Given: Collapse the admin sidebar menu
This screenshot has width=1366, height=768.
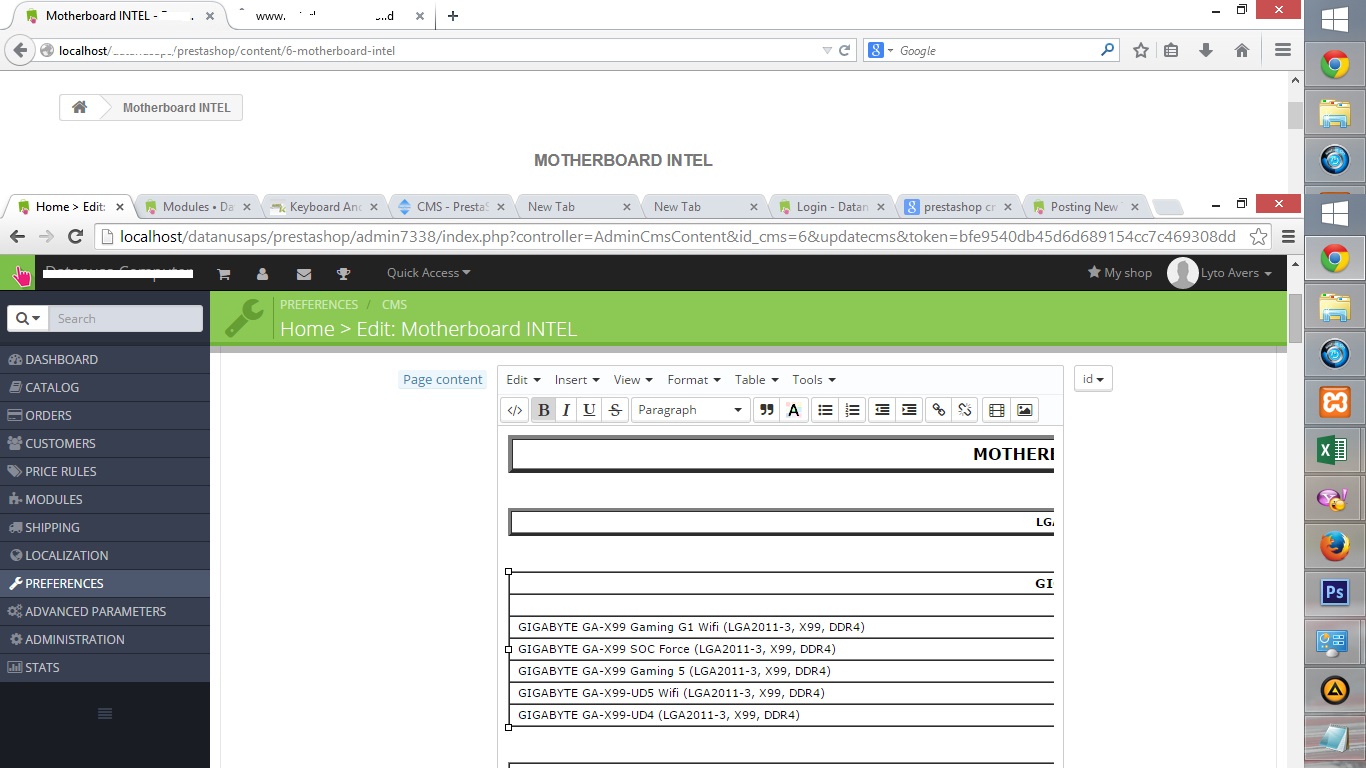Looking at the screenshot, I should 104,713.
